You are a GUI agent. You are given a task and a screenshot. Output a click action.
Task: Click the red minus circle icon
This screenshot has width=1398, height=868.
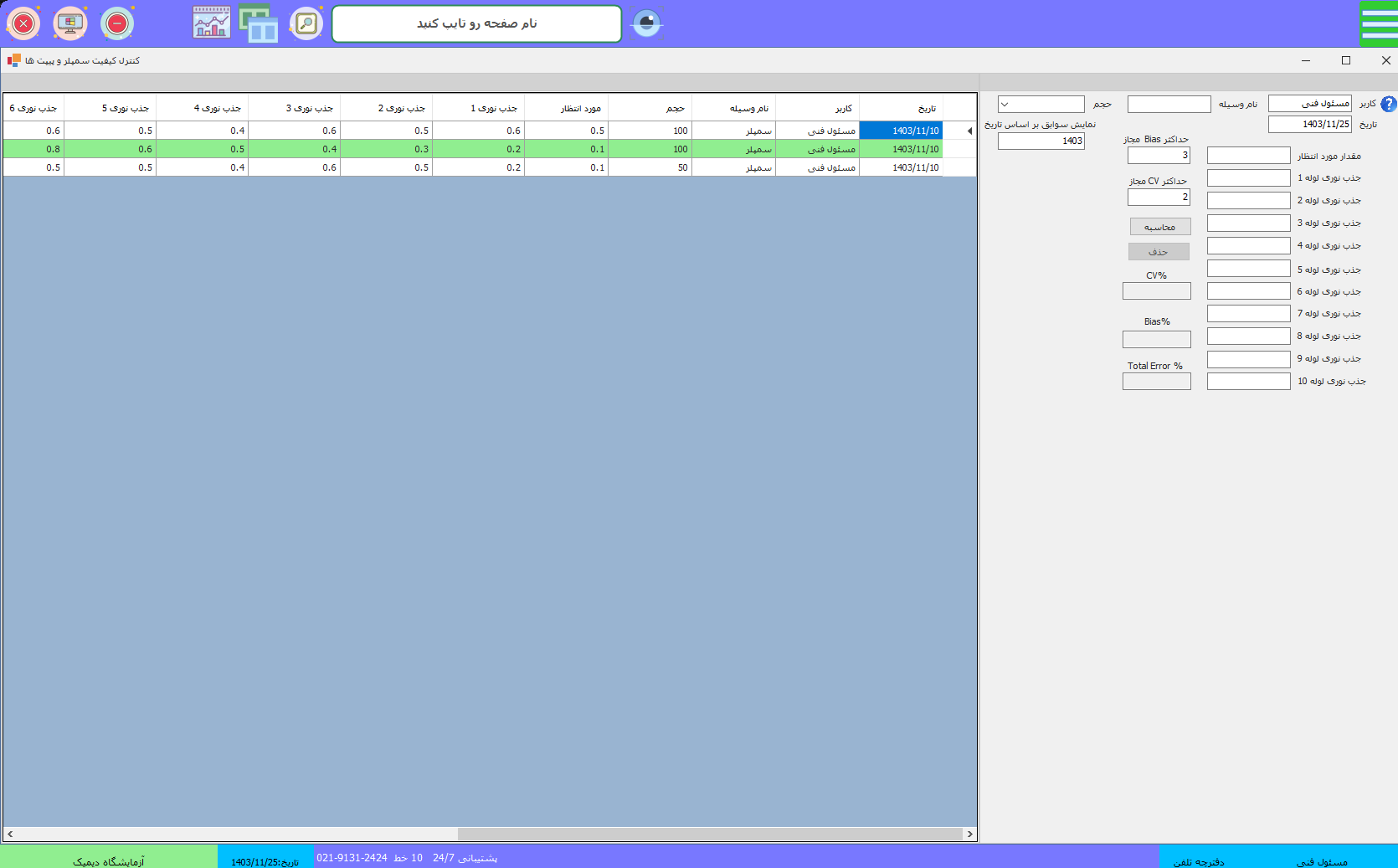117,23
